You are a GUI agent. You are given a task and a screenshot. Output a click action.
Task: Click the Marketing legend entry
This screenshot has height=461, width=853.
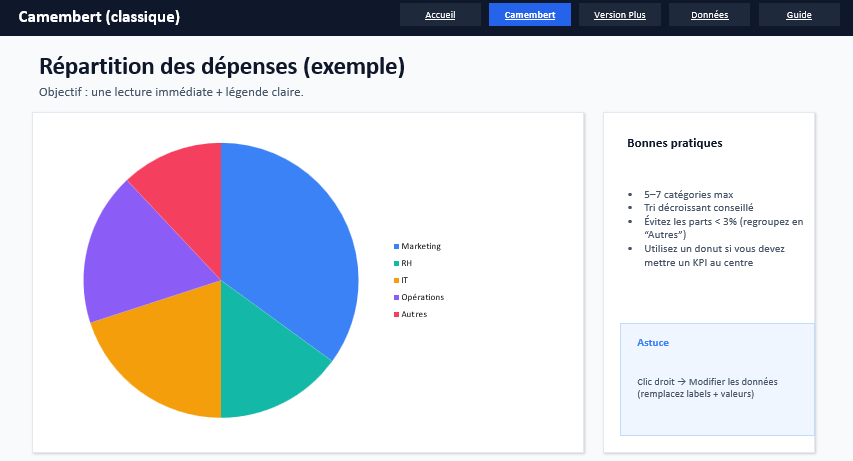(420, 246)
